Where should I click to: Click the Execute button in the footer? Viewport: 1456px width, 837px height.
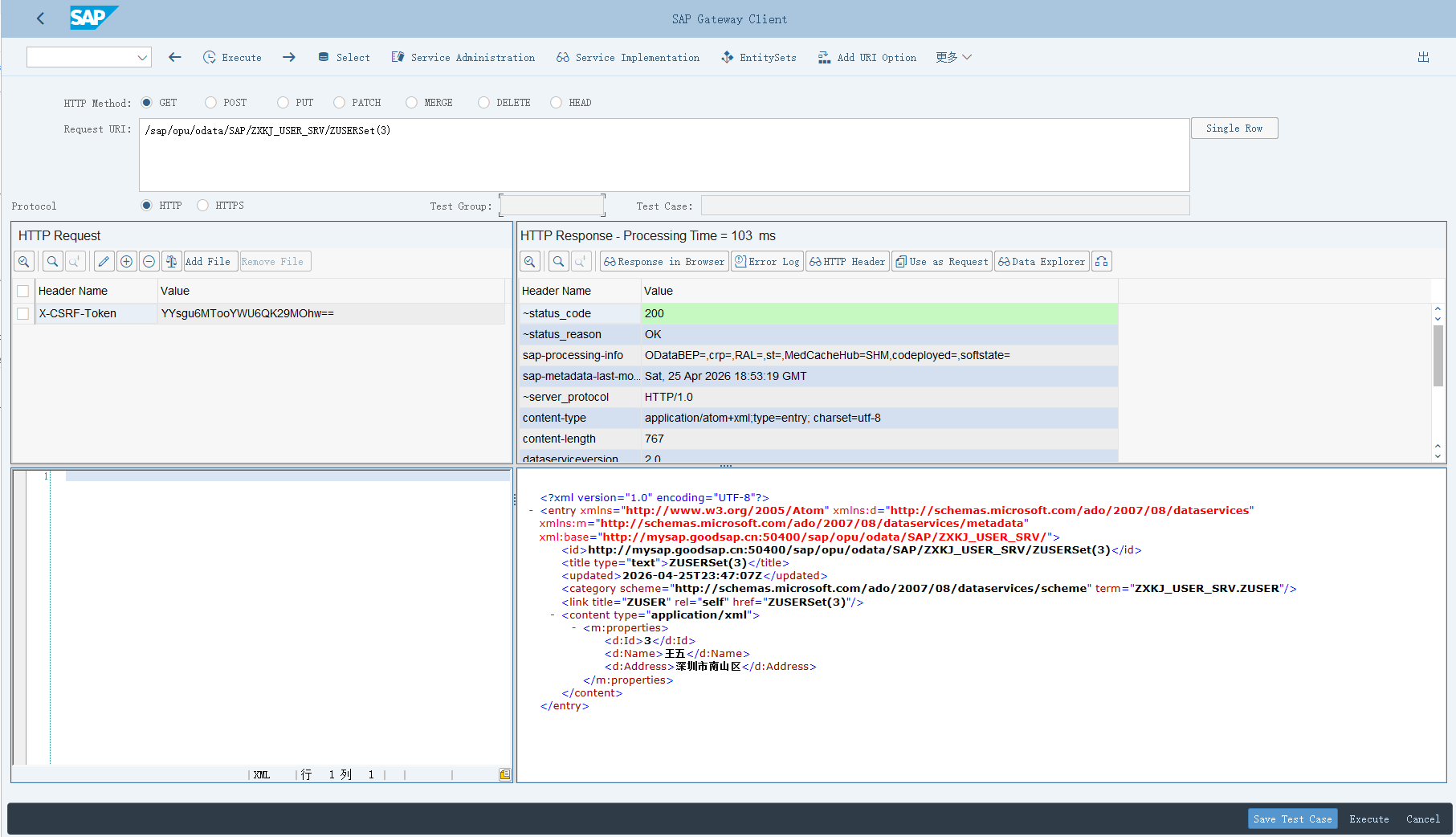coord(1368,819)
